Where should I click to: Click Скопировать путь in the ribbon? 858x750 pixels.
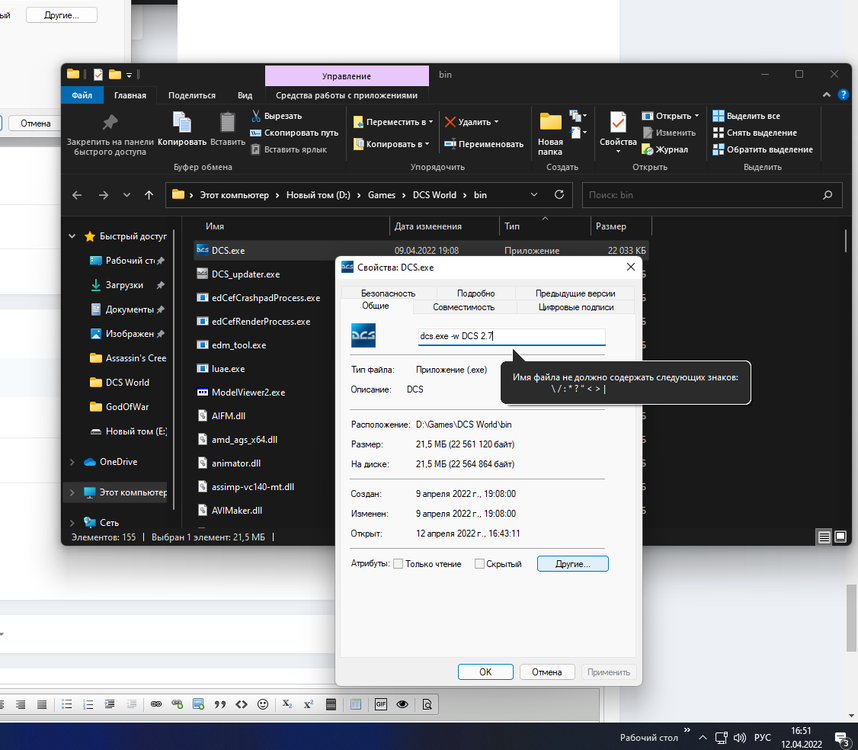294,133
